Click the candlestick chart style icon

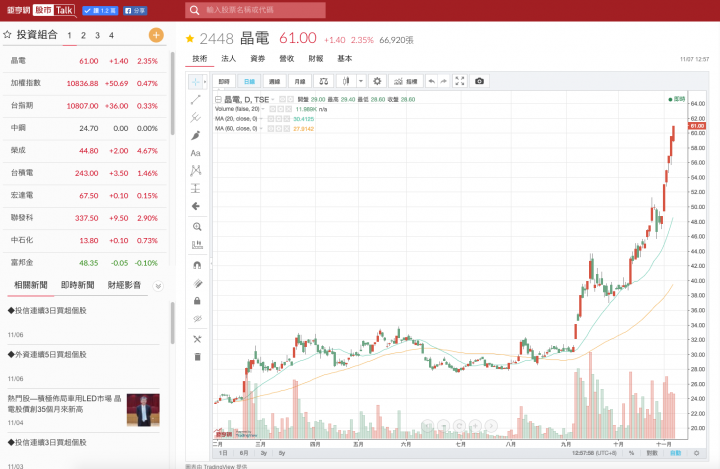click(x=346, y=81)
